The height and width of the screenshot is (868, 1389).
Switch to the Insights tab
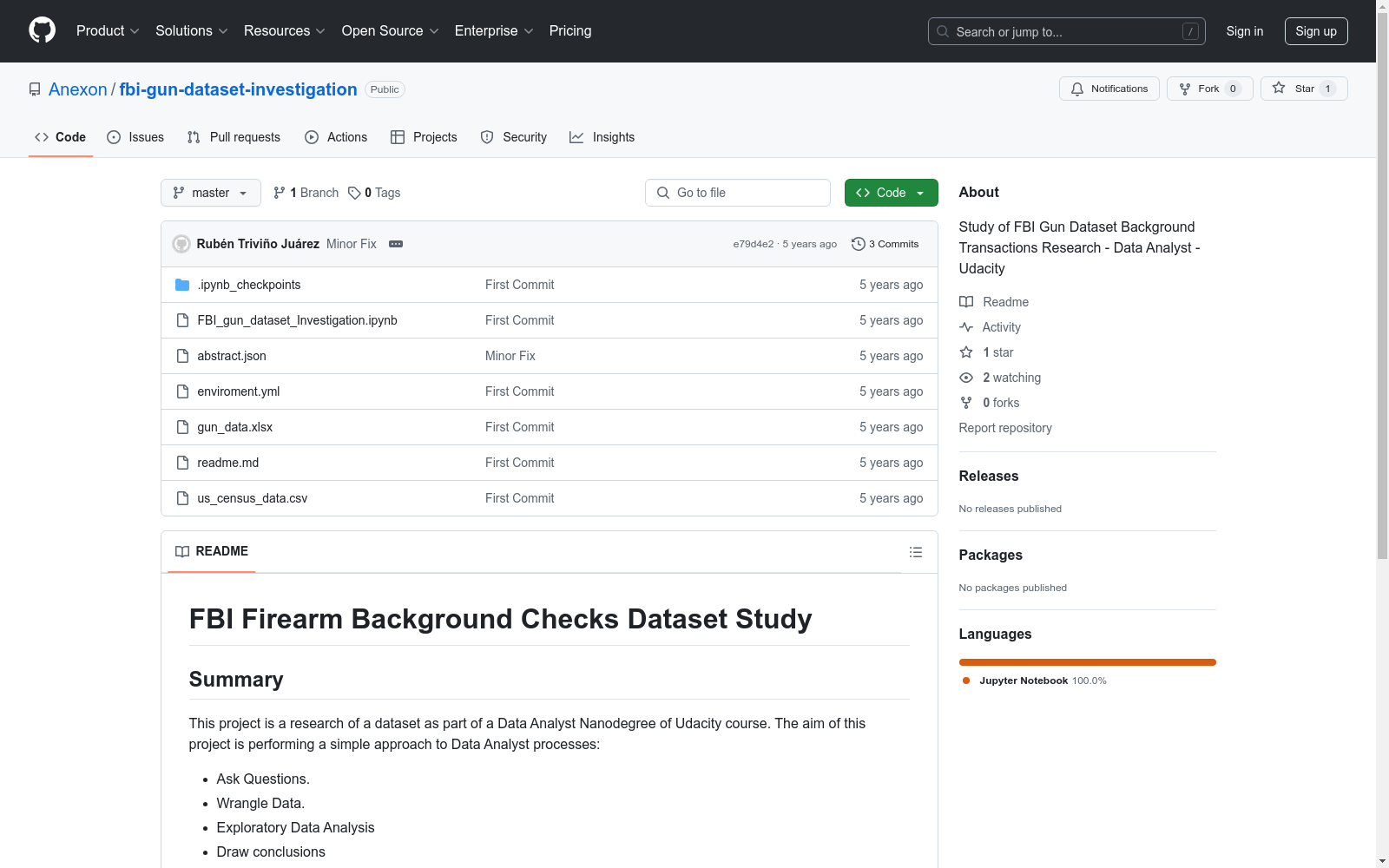click(x=602, y=137)
